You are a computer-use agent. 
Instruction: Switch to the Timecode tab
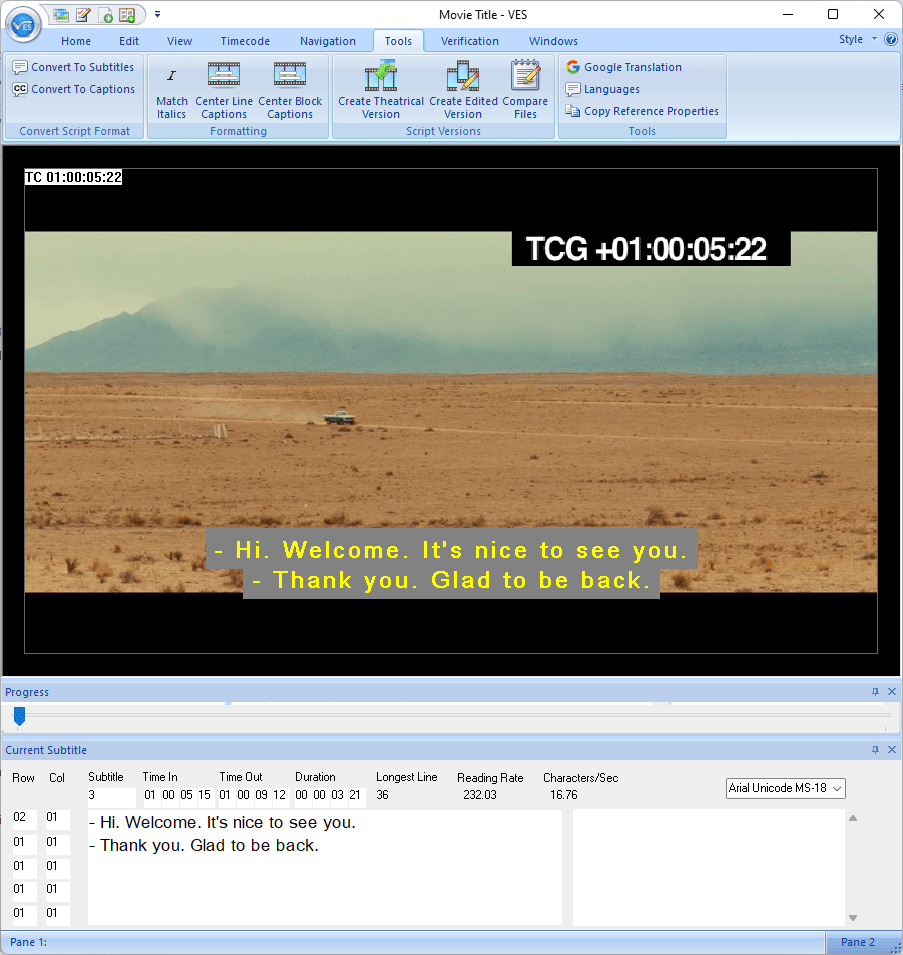[x=245, y=41]
